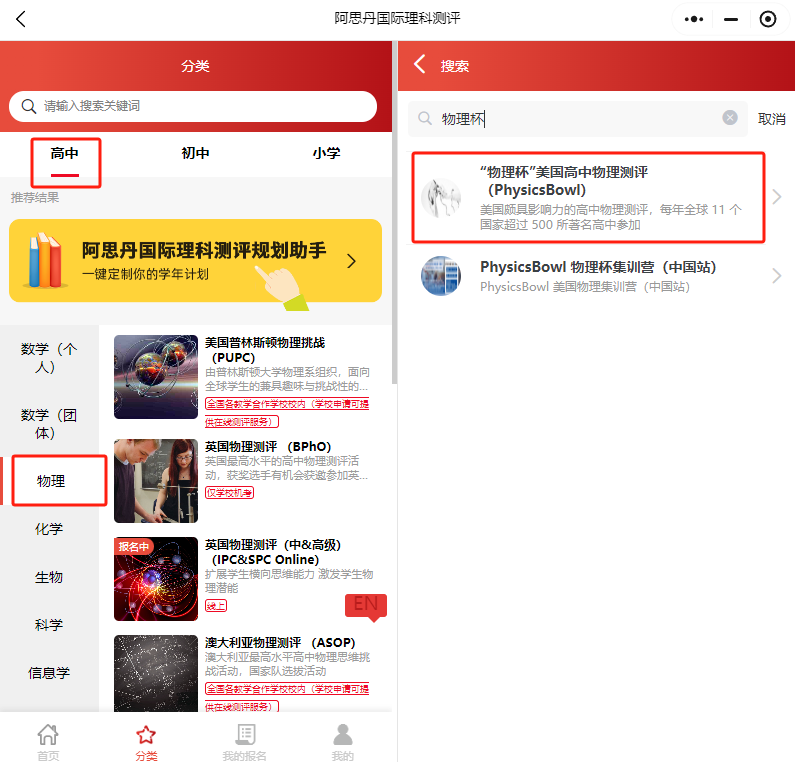
Task: Close the mini program via circle target icon
Action: click(x=768, y=19)
